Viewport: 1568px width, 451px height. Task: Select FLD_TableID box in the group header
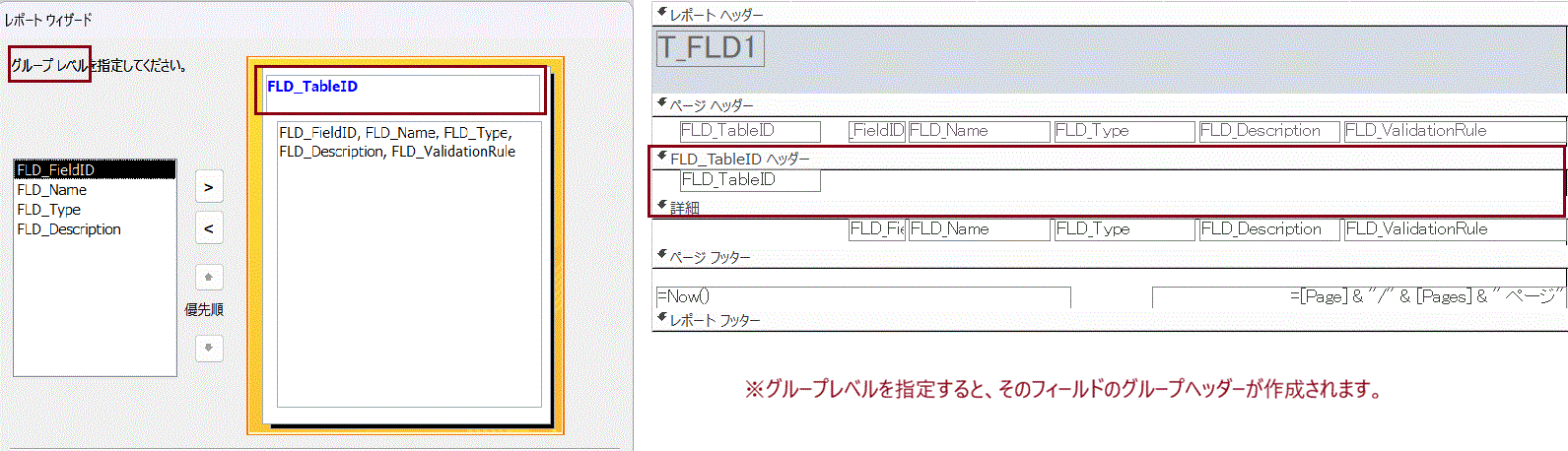750,180
